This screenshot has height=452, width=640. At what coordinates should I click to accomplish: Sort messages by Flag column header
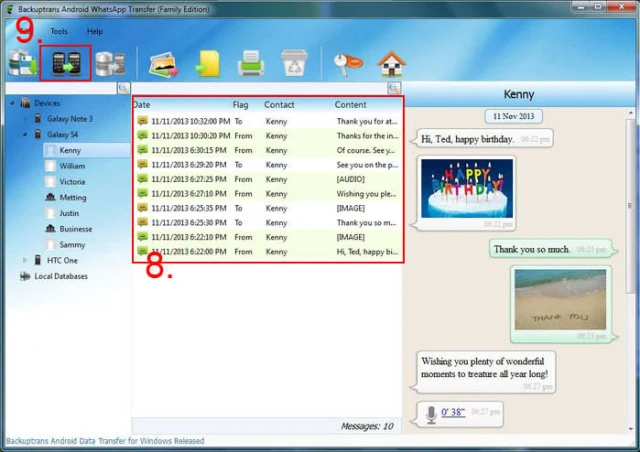click(x=240, y=105)
